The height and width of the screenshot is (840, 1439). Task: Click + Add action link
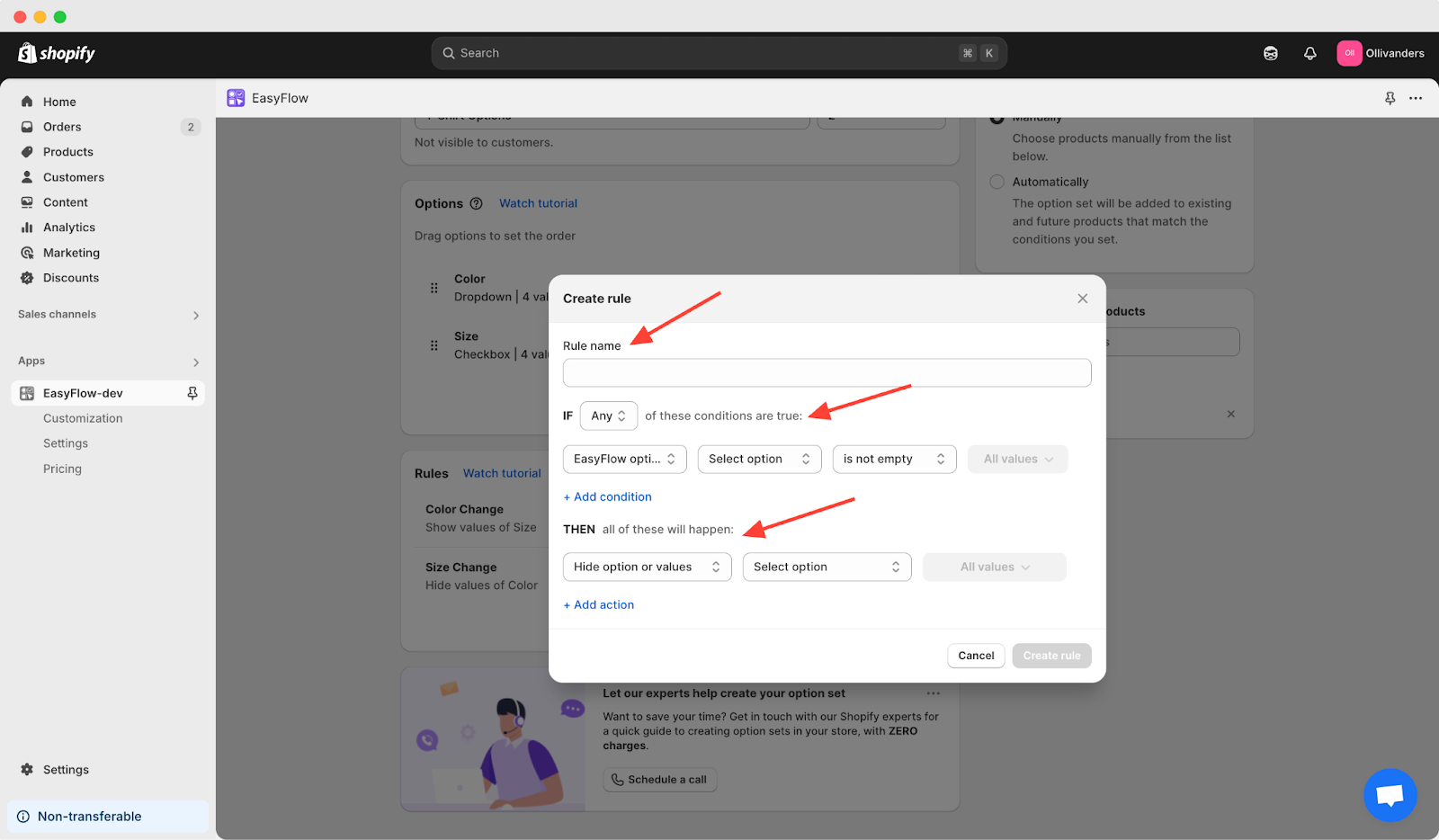click(598, 604)
